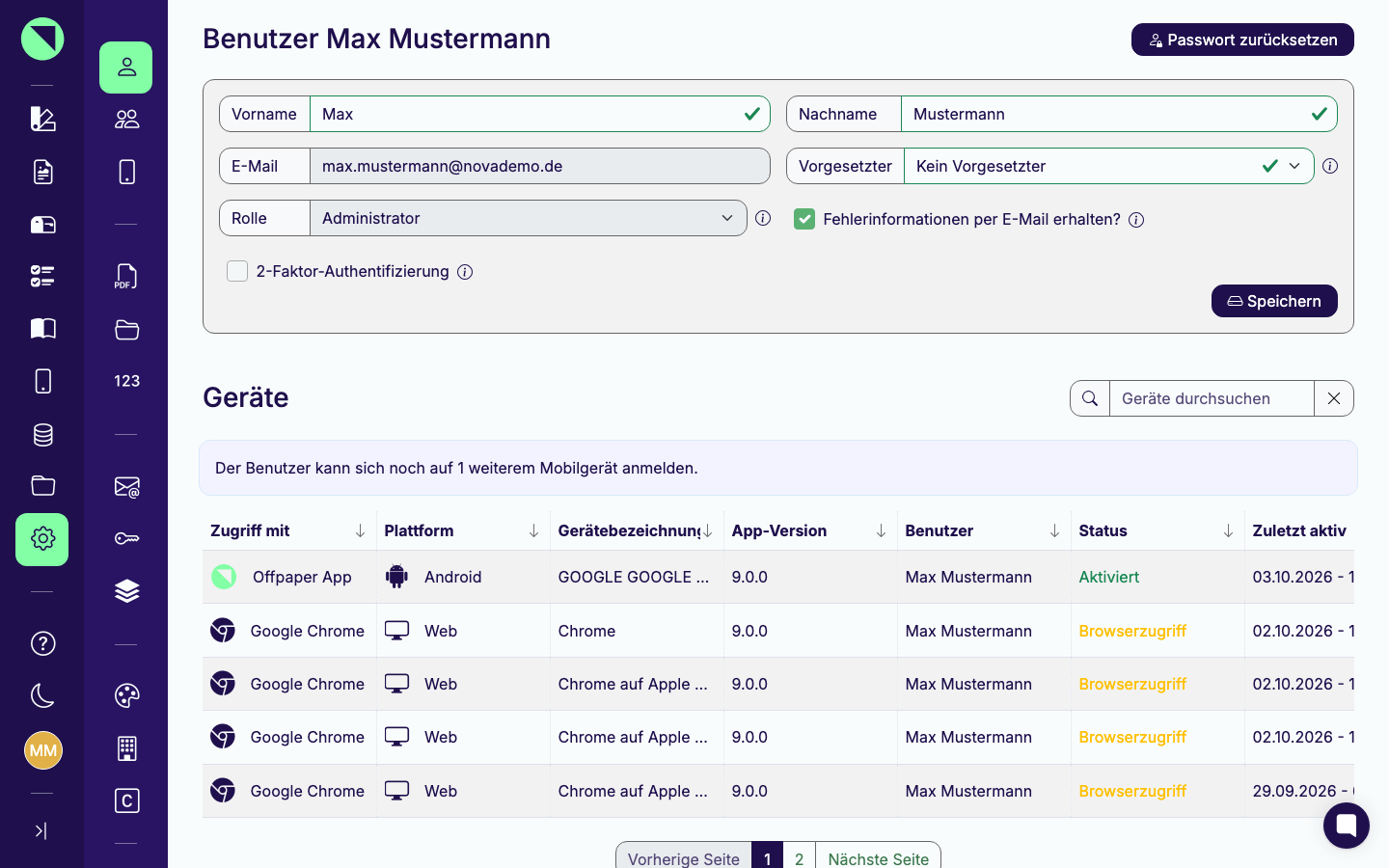Open the building company icon

pyautogui.click(x=126, y=748)
